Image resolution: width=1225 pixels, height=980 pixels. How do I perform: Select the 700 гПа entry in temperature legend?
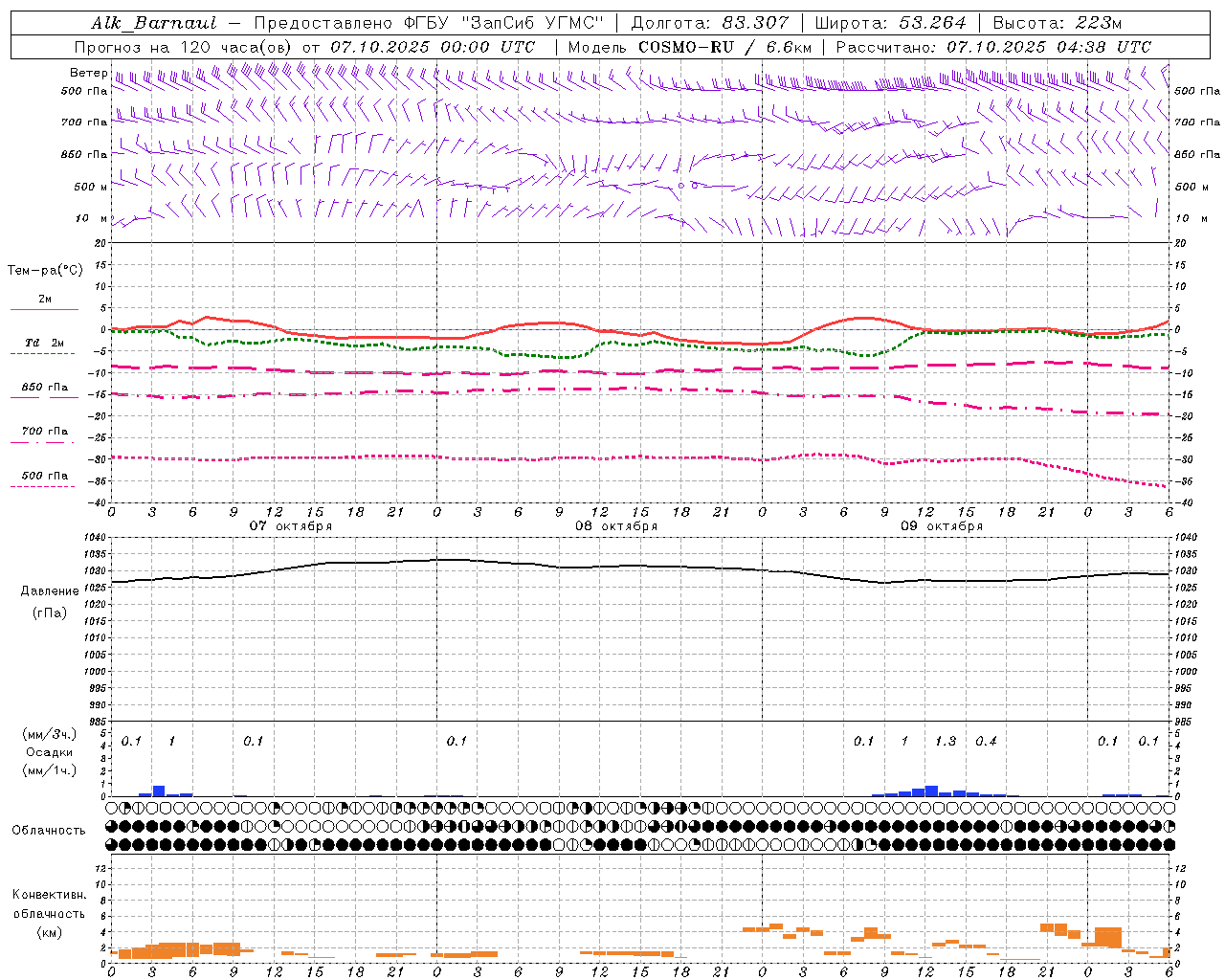coord(44,431)
